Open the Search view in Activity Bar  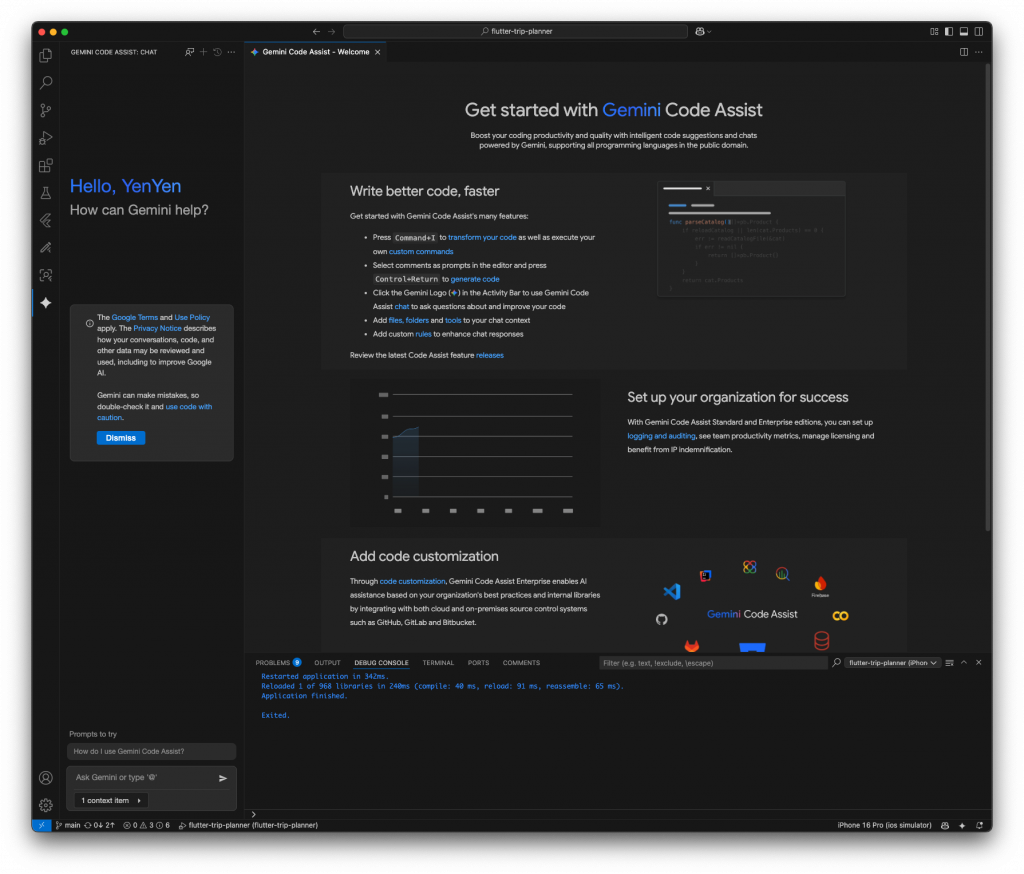(x=46, y=83)
